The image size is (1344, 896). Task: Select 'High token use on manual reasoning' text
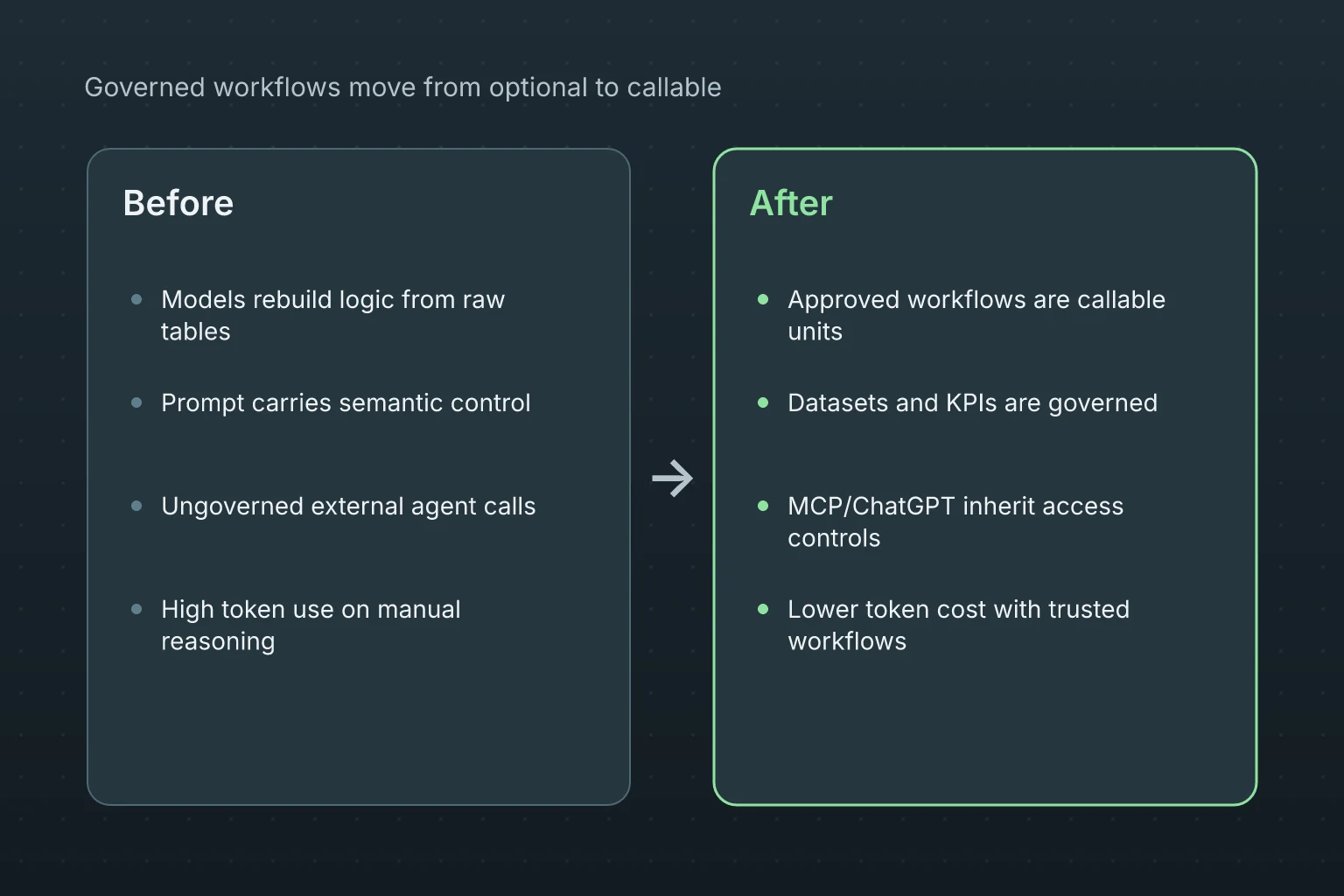pyautogui.click(x=311, y=625)
